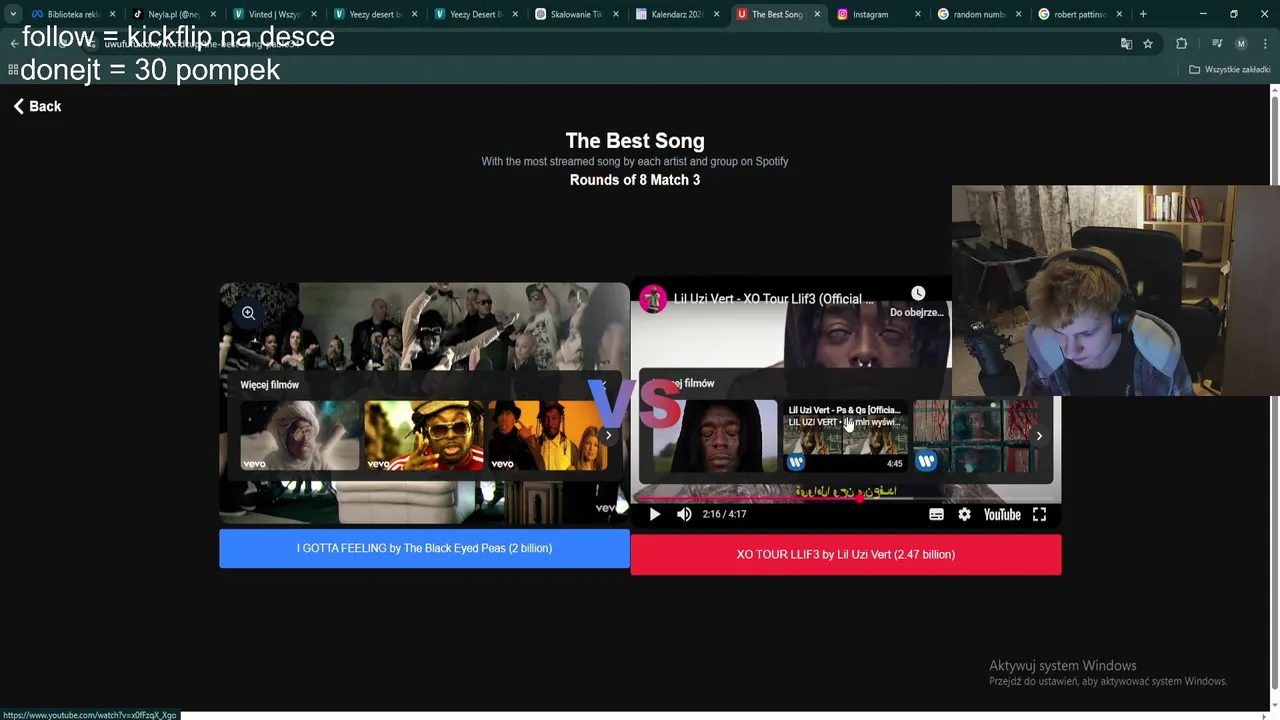Open the third vevo group thumbnail
The width and height of the screenshot is (1280, 720).
click(x=547, y=435)
